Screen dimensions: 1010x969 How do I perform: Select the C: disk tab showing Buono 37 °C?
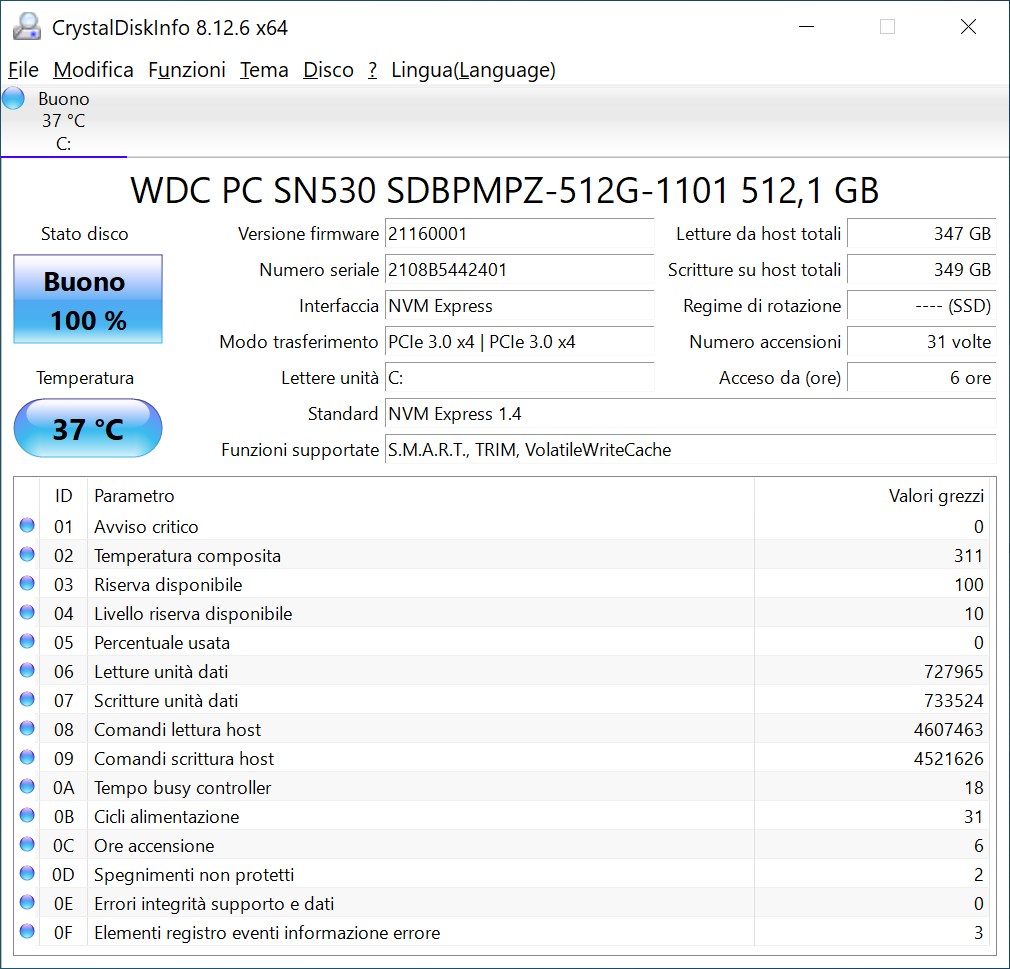pos(64,121)
